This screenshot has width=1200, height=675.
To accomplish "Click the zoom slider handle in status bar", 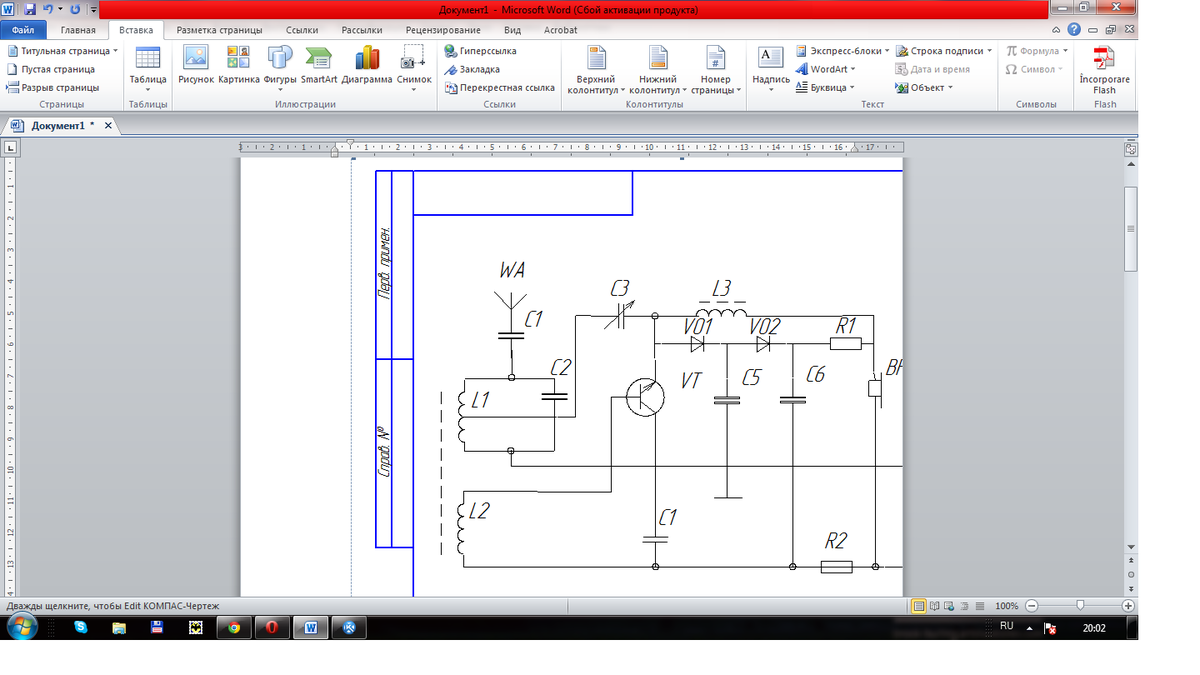I will click(x=1081, y=606).
